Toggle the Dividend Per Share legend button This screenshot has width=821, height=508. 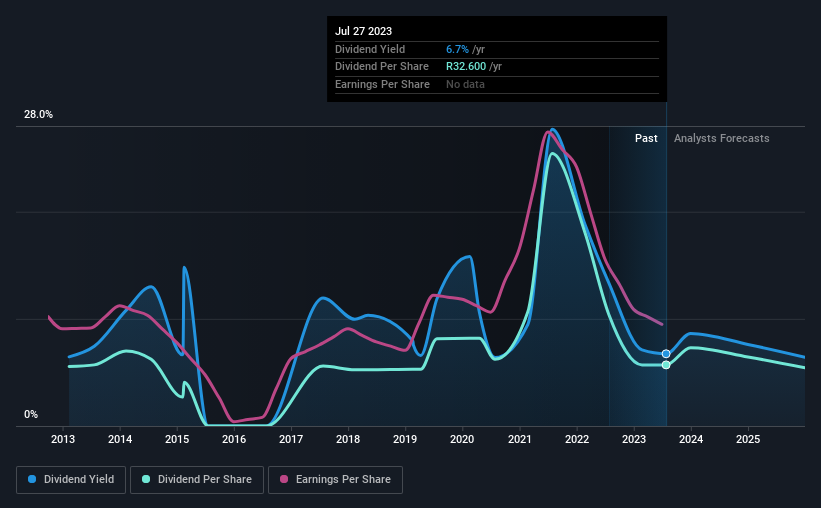point(197,480)
